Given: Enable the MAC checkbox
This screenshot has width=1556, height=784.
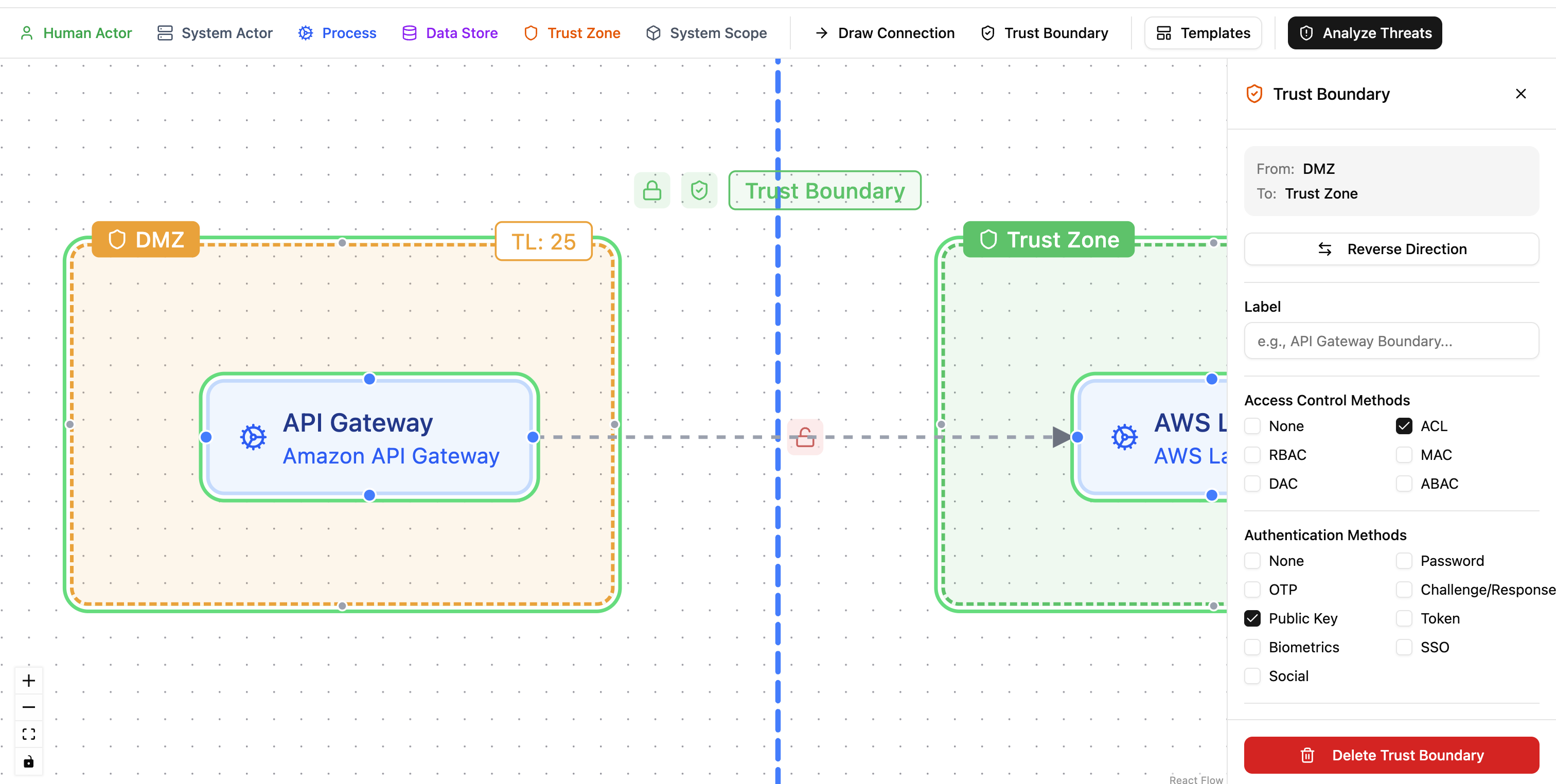Looking at the screenshot, I should pyautogui.click(x=1404, y=455).
